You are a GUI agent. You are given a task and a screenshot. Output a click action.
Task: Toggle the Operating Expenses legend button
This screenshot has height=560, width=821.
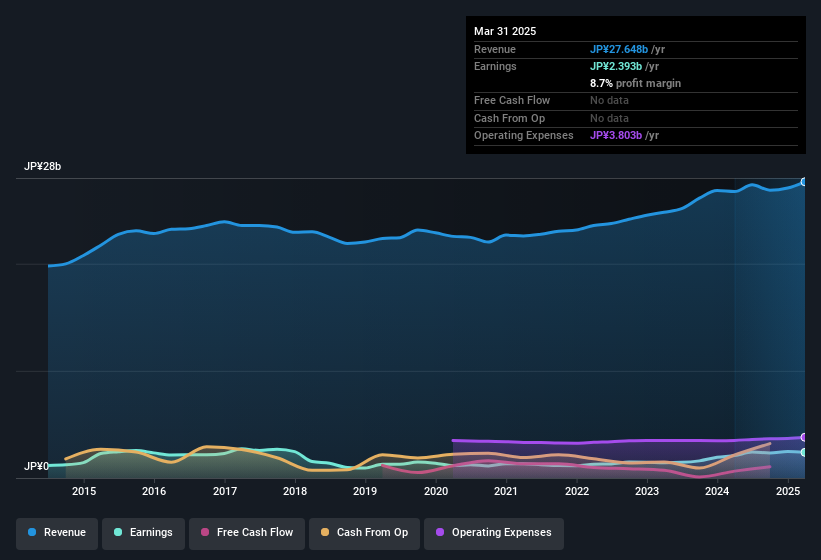494,533
